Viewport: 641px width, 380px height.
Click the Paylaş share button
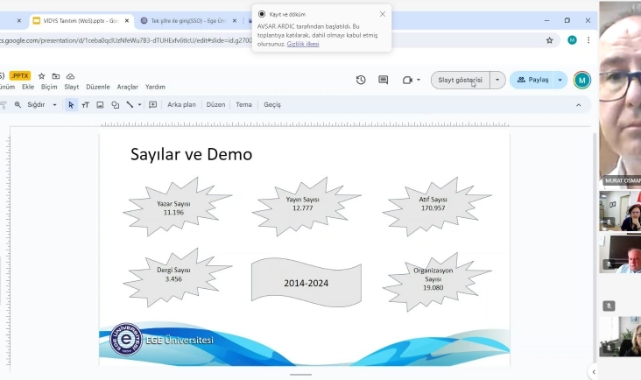(532, 80)
